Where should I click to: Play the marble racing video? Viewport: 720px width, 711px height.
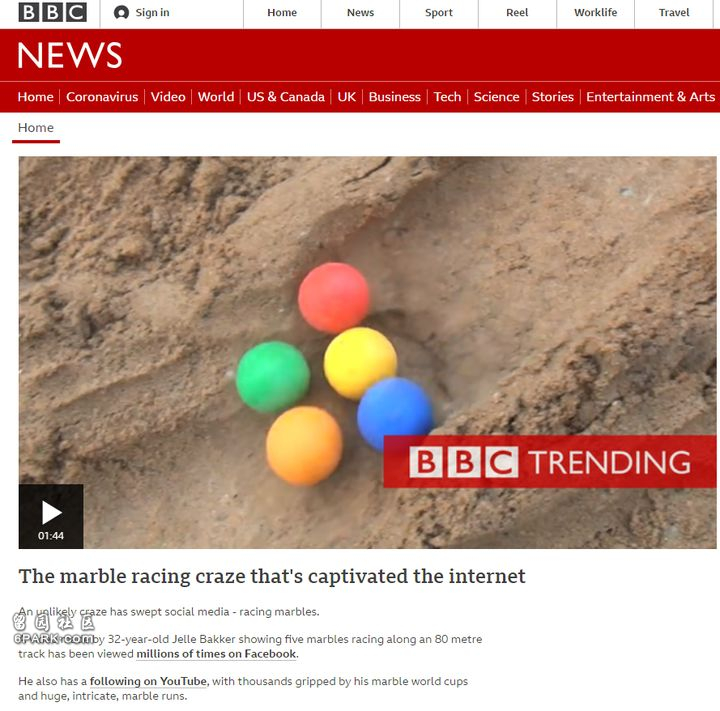point(51,516)
